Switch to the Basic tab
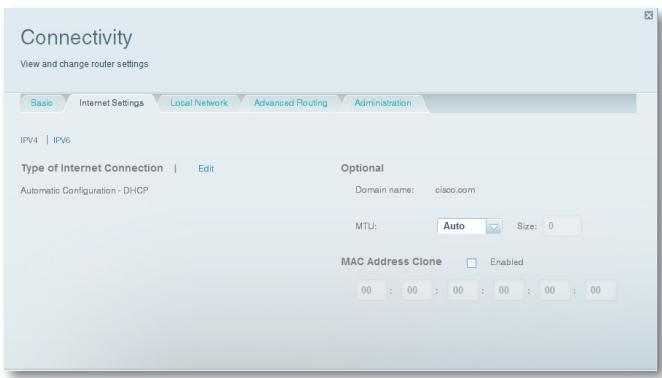The image size is (662, 378). 41,103
